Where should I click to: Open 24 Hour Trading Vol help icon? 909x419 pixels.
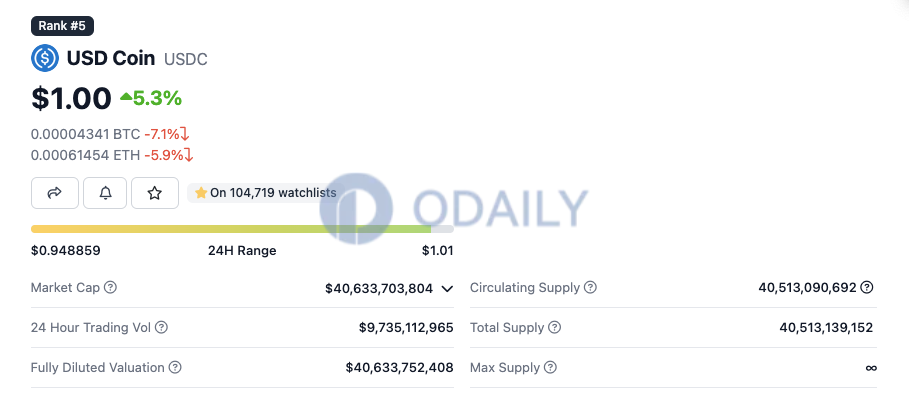click(x=162, y=327)
